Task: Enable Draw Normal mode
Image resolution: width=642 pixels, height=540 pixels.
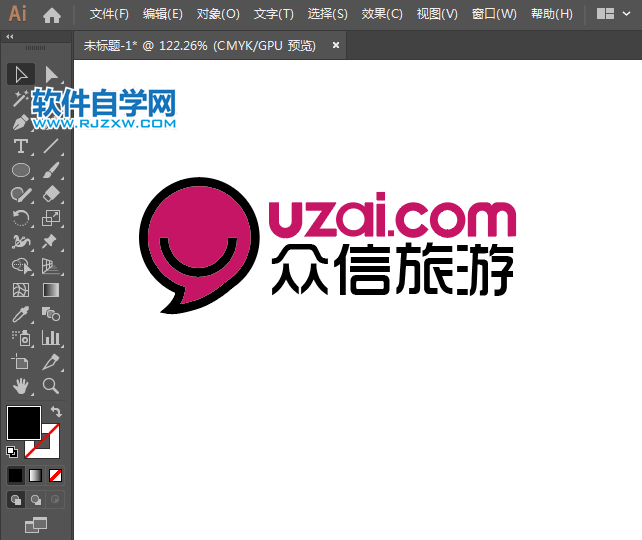Action: point(16,499)
